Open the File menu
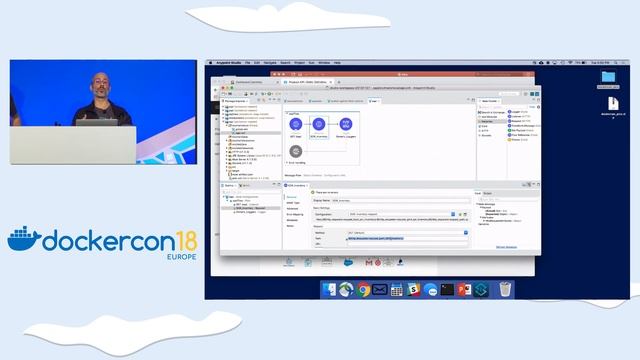 (x=248, y=63)
